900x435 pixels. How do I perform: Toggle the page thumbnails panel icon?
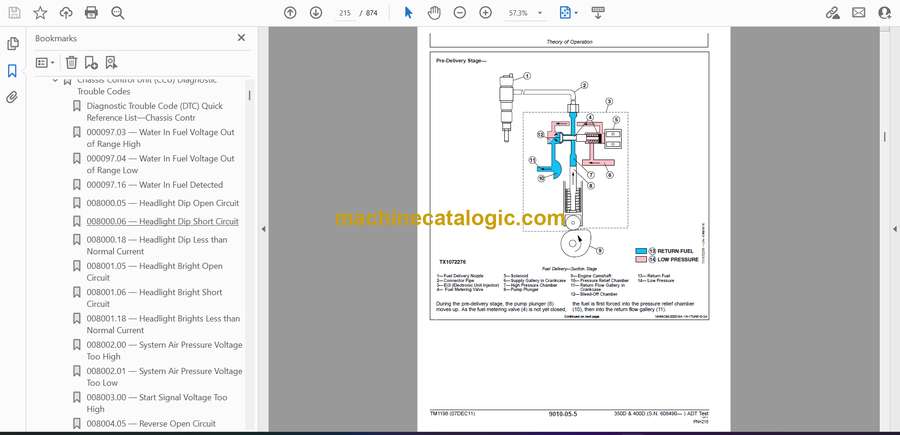(x=12, y=44)
